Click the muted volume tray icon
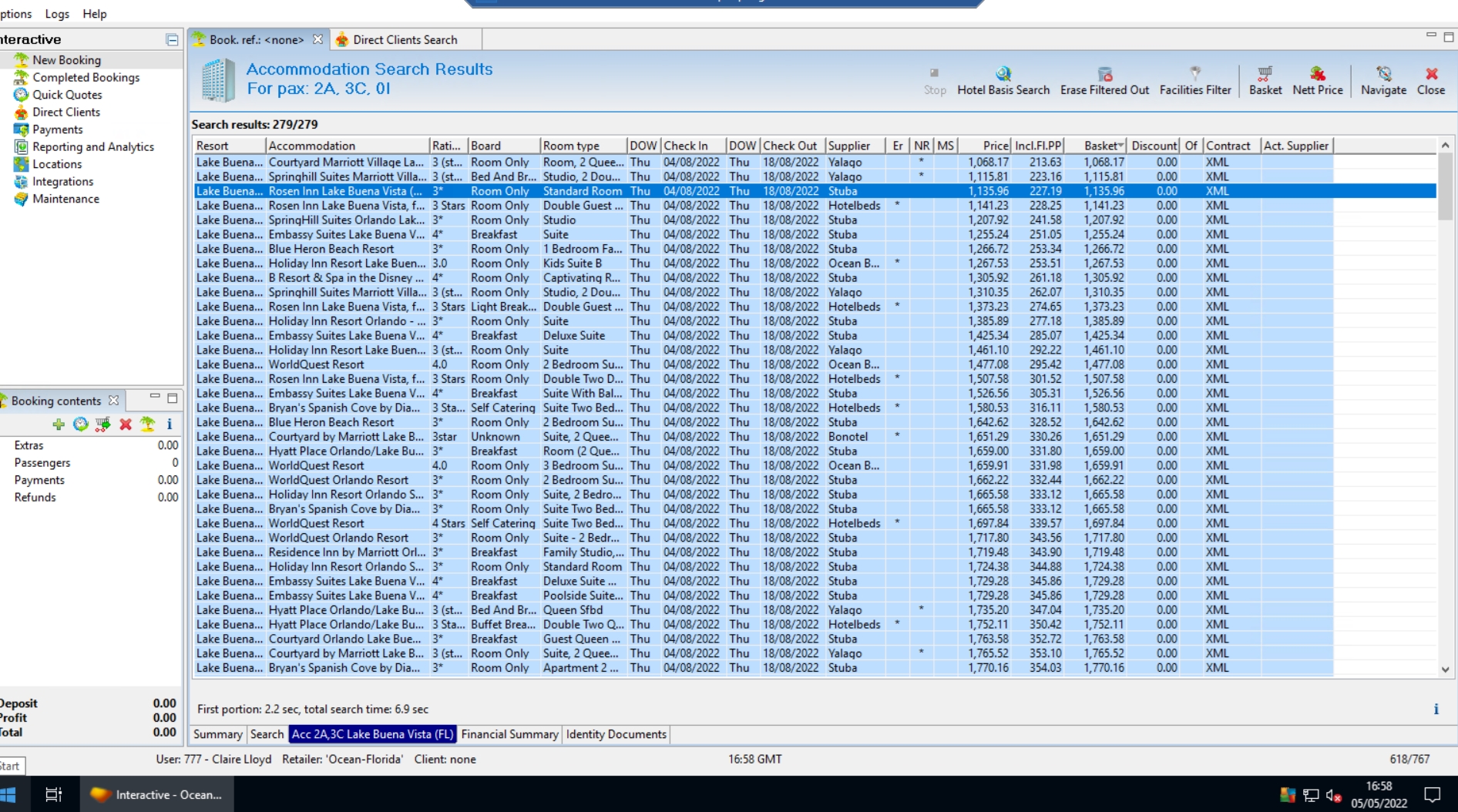1458x812 pixels. [x=1334, y=796]
